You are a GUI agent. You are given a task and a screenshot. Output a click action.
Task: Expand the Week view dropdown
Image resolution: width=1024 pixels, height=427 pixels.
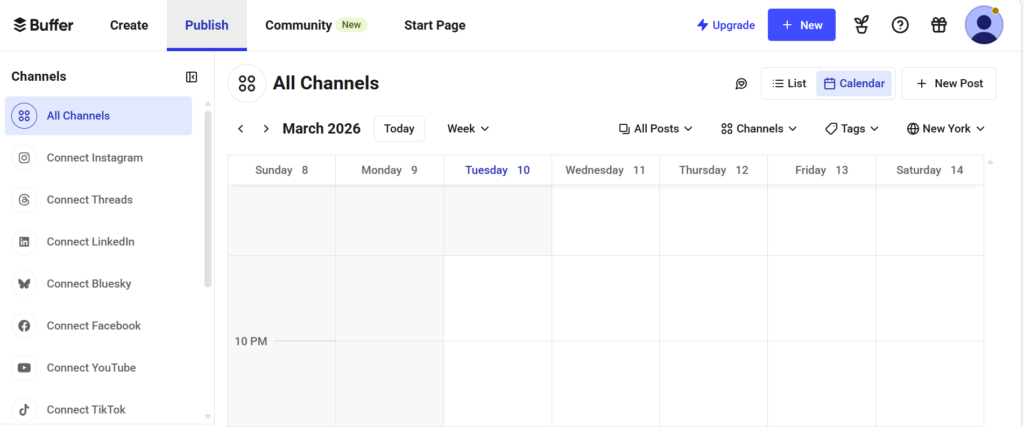pyautogui.click(x=468, y=129)
